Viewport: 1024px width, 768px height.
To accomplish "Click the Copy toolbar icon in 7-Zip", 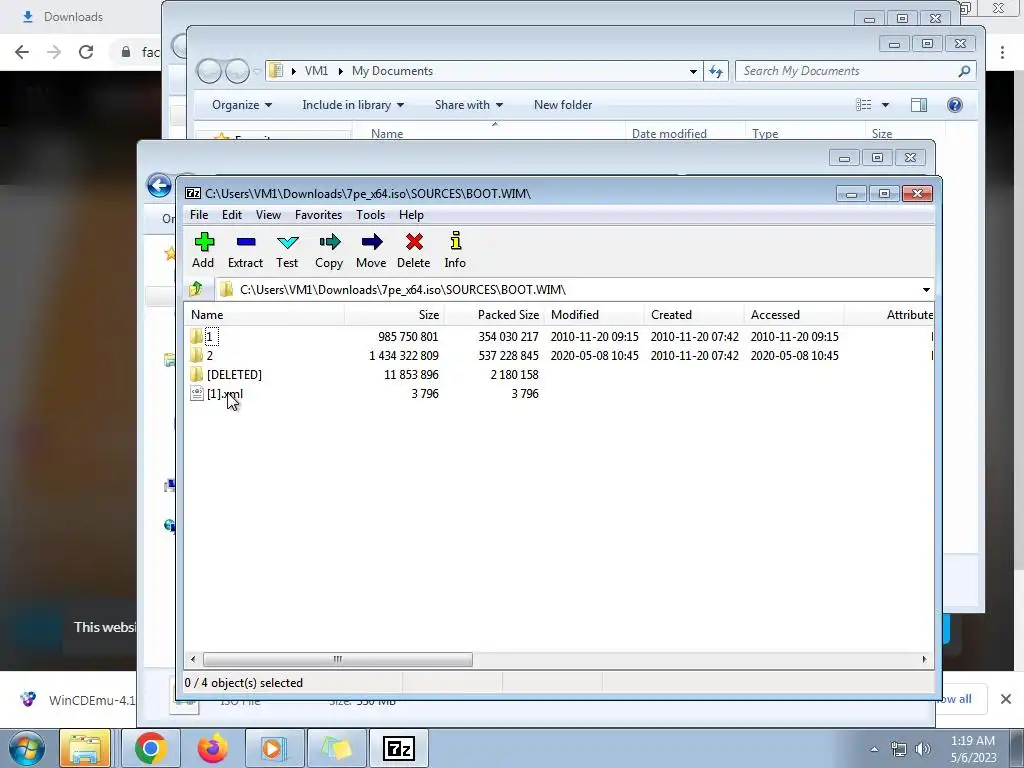I will tap(329, 250).
